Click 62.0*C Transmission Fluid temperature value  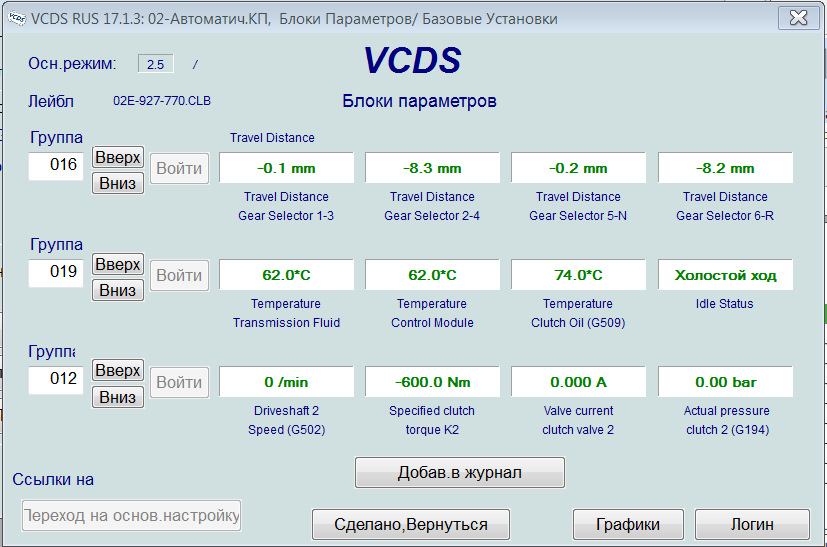pos(286,275)
